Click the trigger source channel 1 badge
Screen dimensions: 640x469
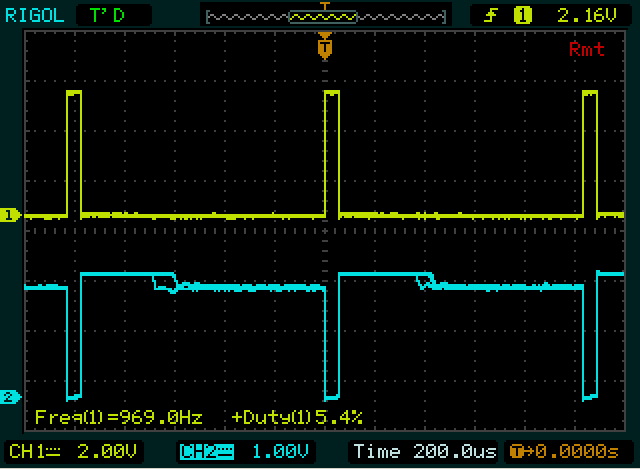click(x=522, y=16)
